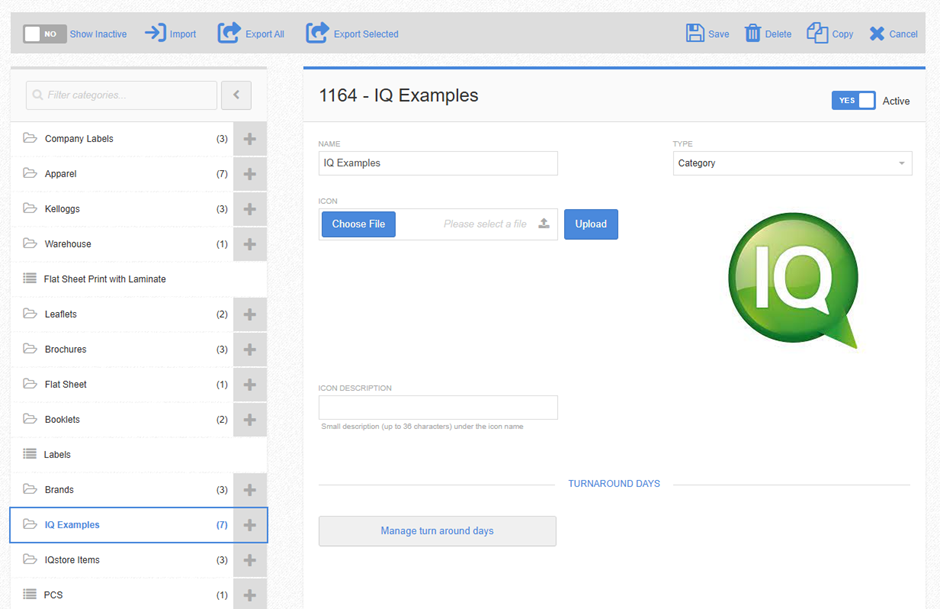Screen dimensions: 940x609
Task: Add subcategory to Flat Sheet
Action: (x=250, y=384)
